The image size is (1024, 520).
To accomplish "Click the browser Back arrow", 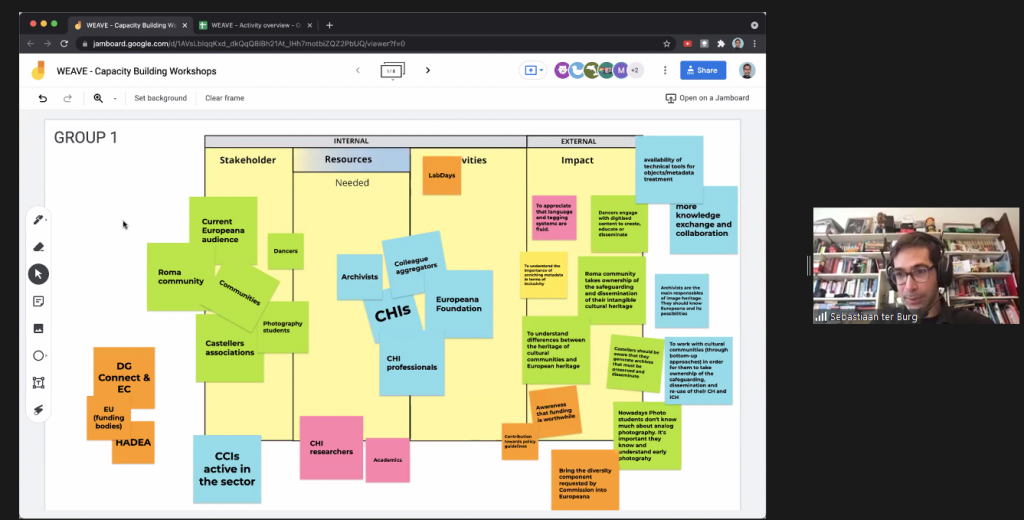I will coord(31,44).
